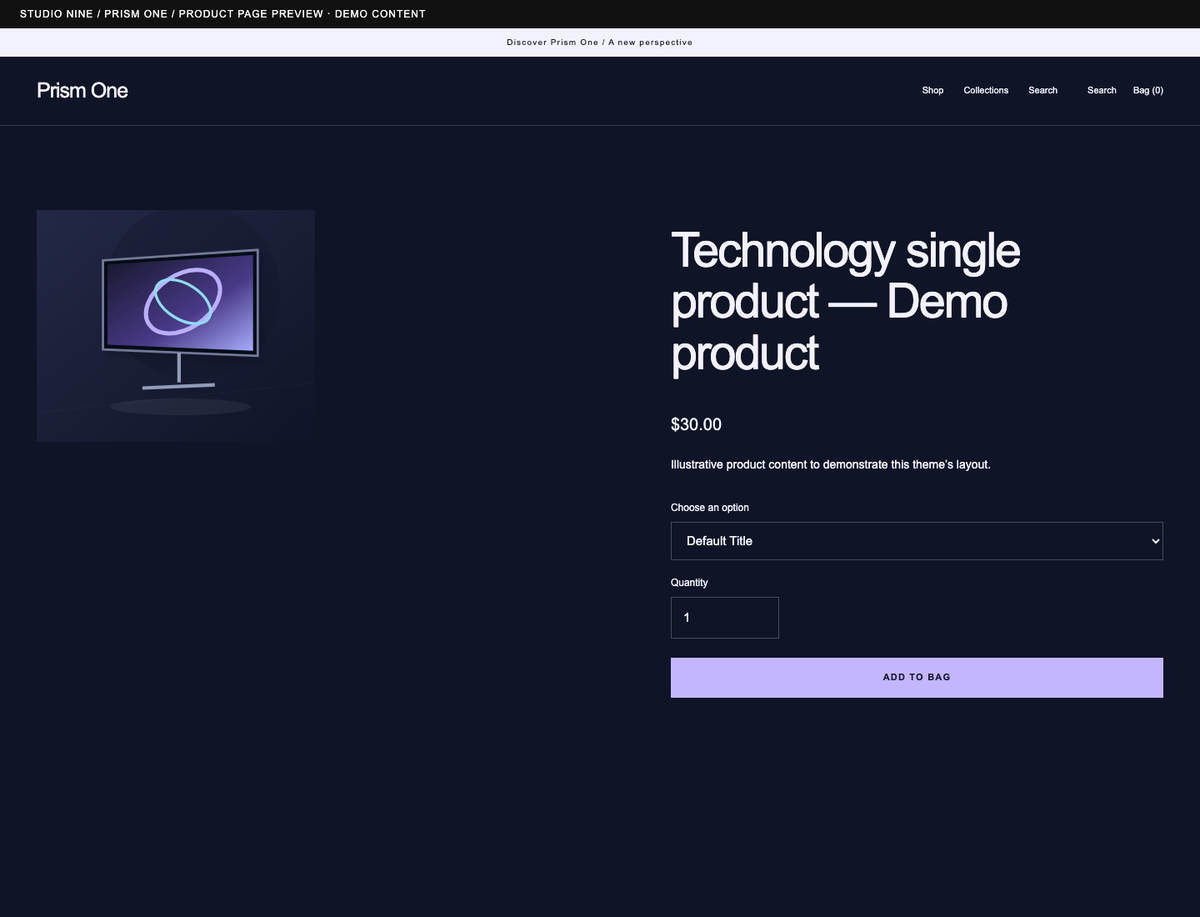Click the Studio Nine preview banner text
The width and height of the screenshot is (1200, 917).
point(223,14)
